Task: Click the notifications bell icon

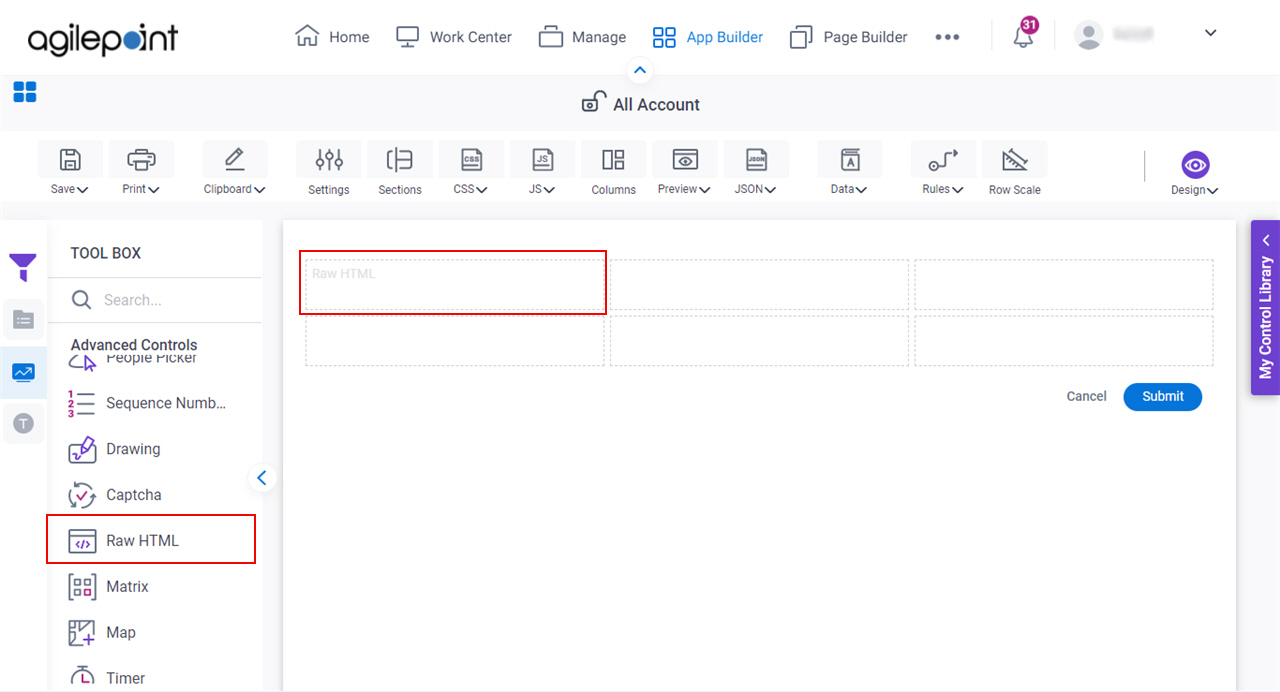Action: [x=1023, y=35]
